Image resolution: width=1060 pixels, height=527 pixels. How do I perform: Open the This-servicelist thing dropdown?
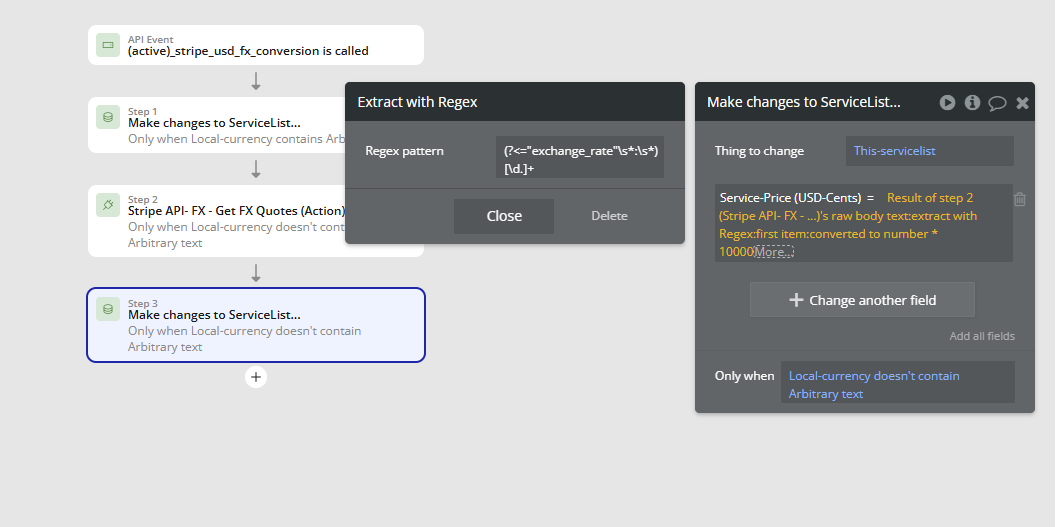tap(930, 151)
